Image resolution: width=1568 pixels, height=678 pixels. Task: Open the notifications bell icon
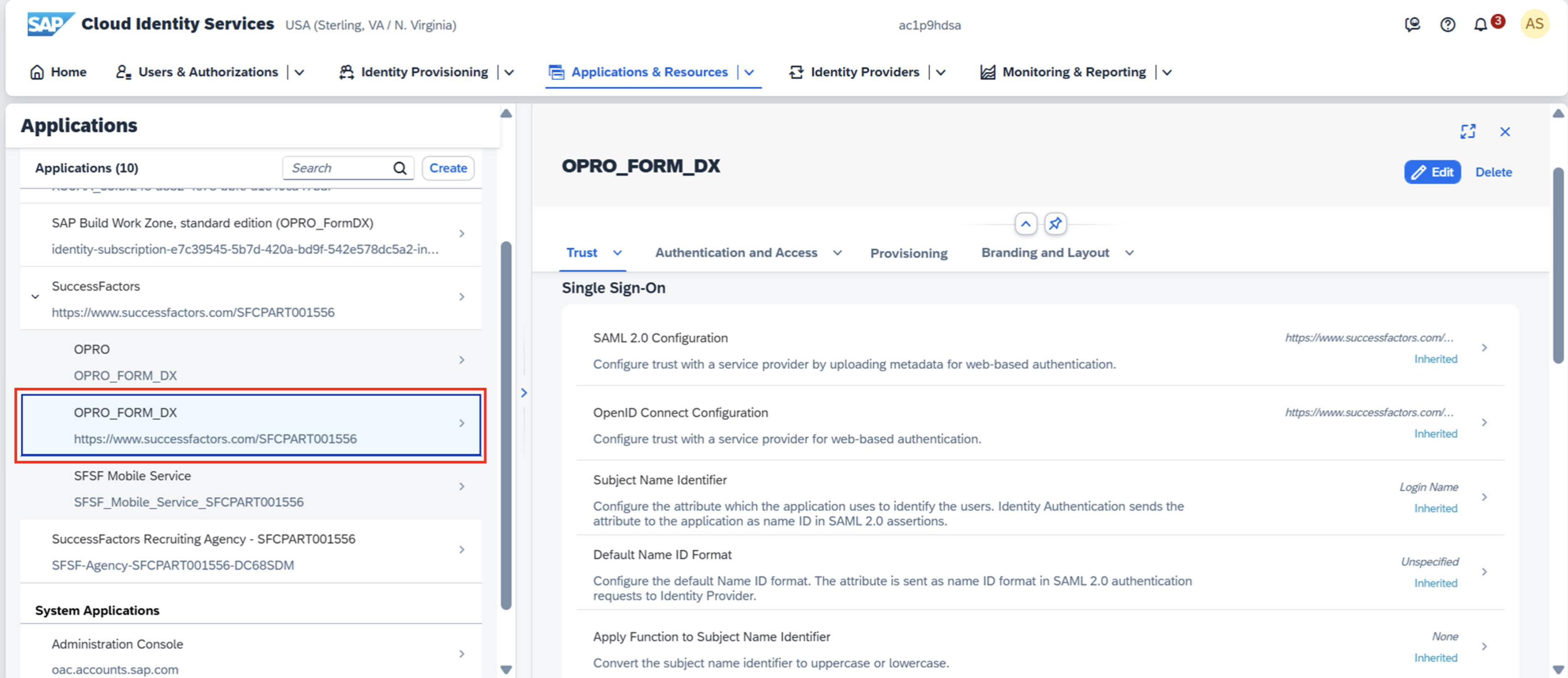point(1480,25)
